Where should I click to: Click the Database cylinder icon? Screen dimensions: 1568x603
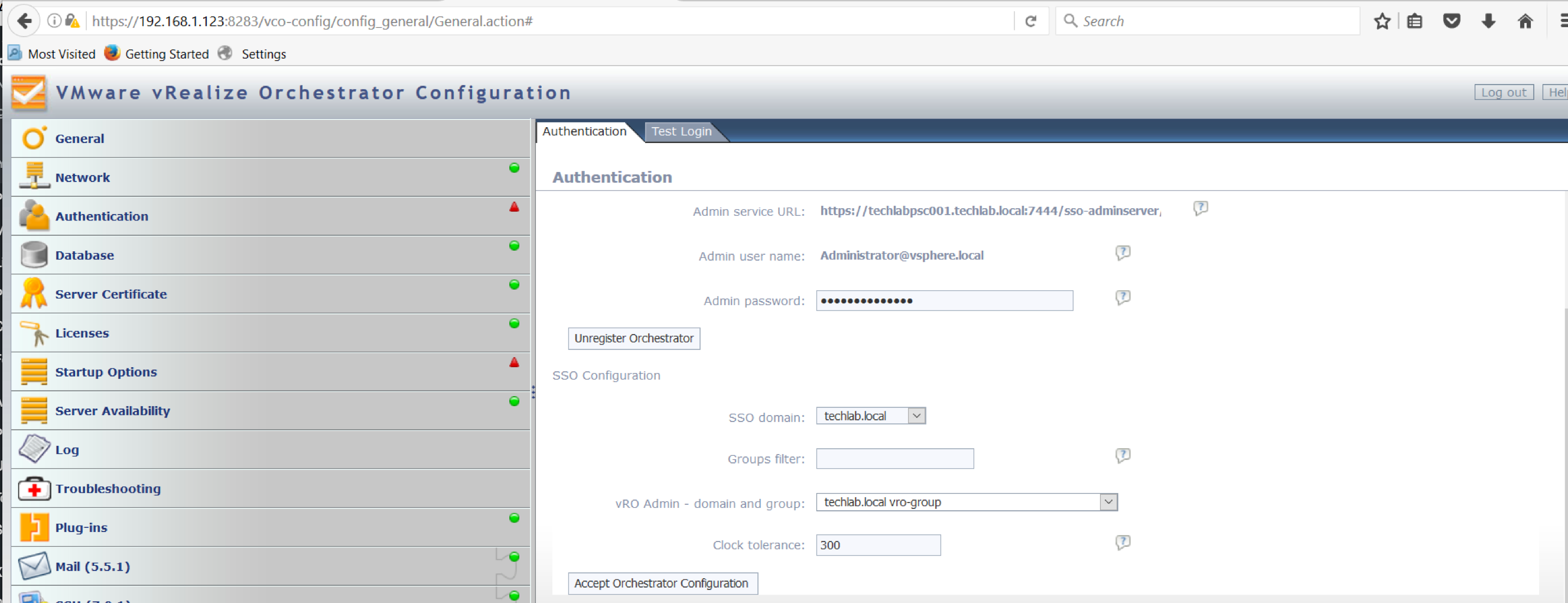pyautogui.click(x=34, y=255)
